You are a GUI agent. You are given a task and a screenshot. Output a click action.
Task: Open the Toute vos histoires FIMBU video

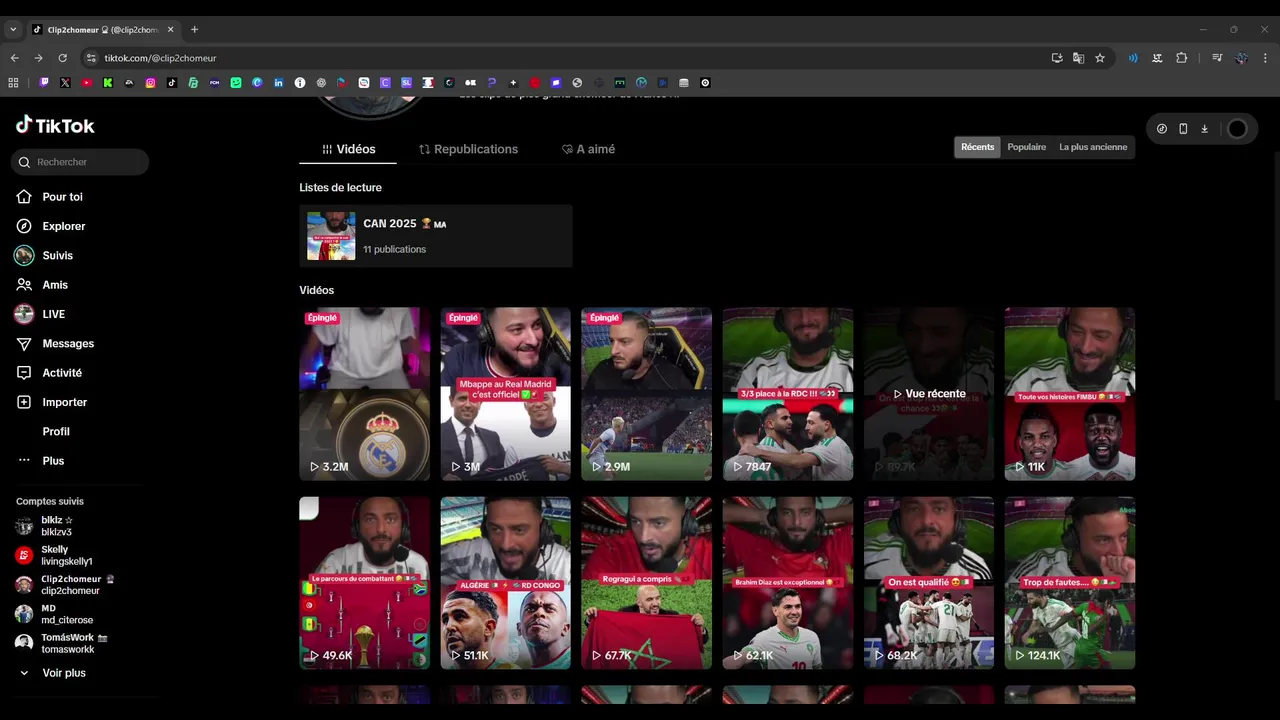pyautogui.click(x=1069, y=394)
